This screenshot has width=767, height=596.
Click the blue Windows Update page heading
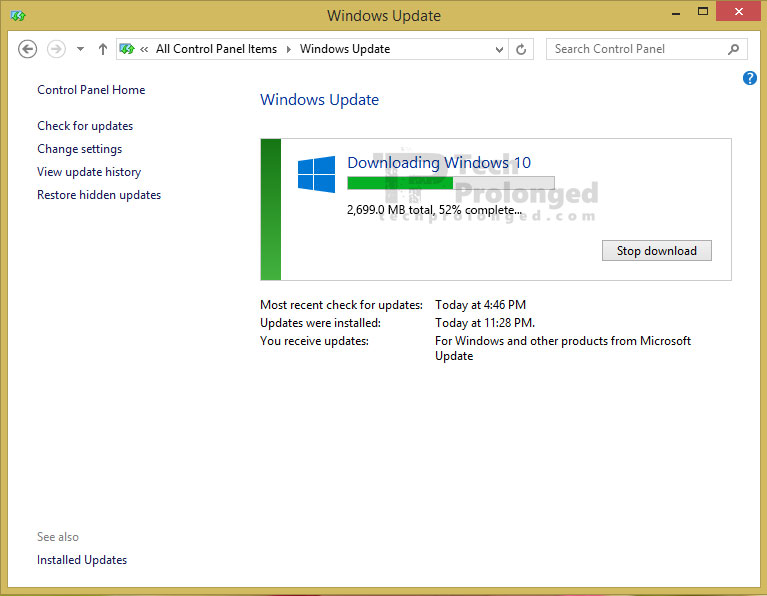(x=319, y=100)
